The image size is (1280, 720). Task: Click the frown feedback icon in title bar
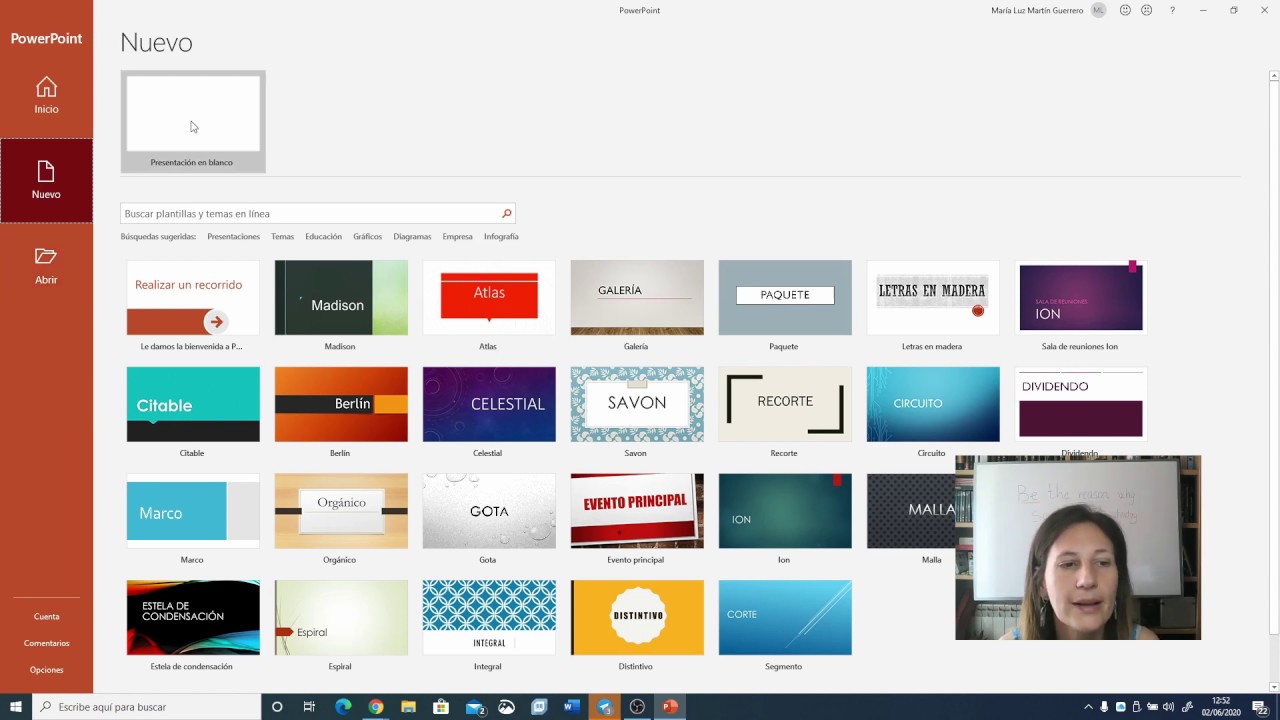pos(1146,10)
